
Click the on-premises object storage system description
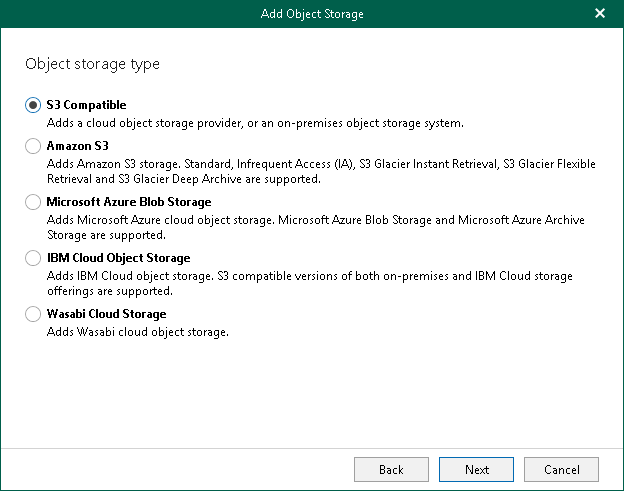tap(255, 123)
